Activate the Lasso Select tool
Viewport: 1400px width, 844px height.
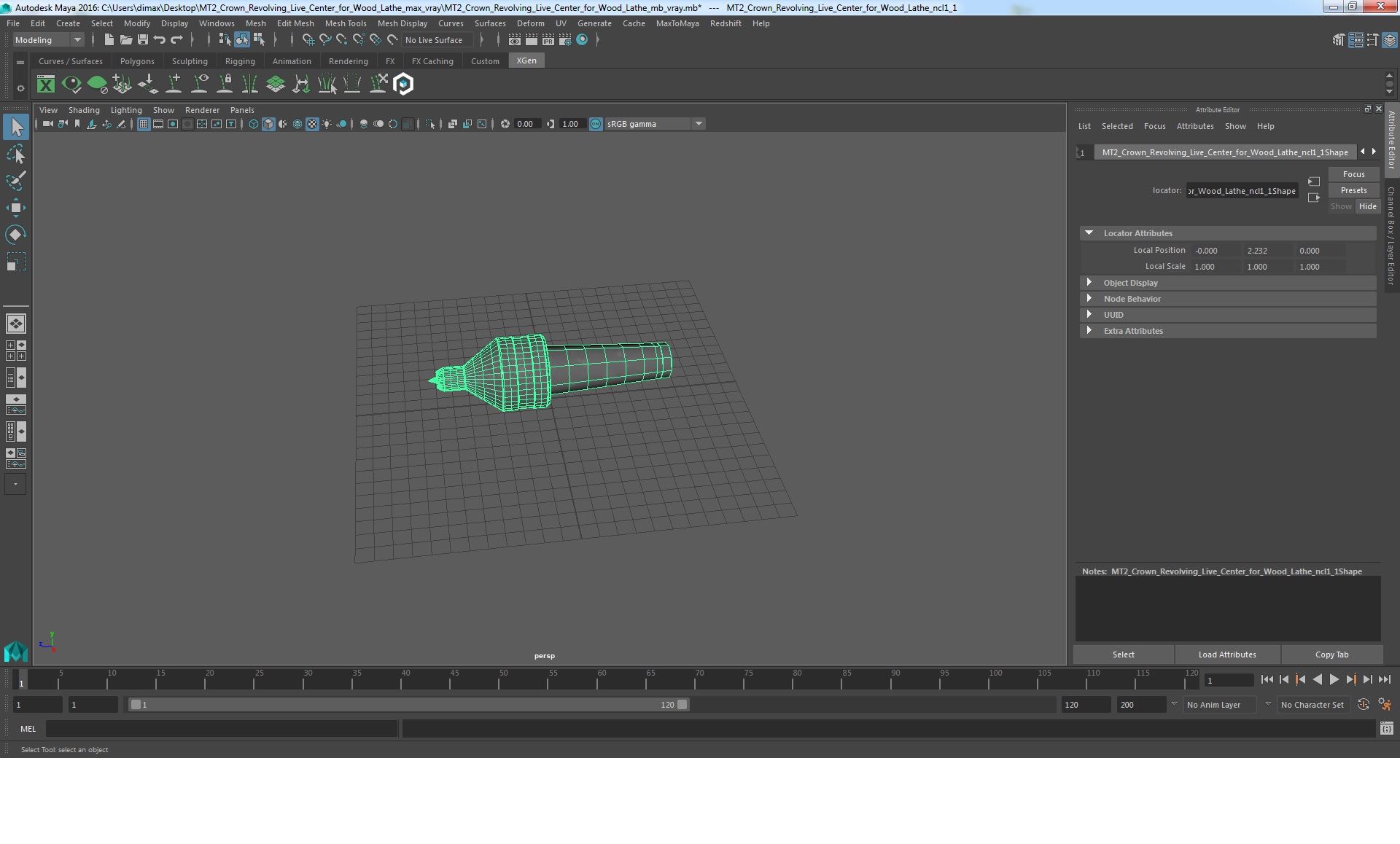pyautogui.click(x=16, y=154)
